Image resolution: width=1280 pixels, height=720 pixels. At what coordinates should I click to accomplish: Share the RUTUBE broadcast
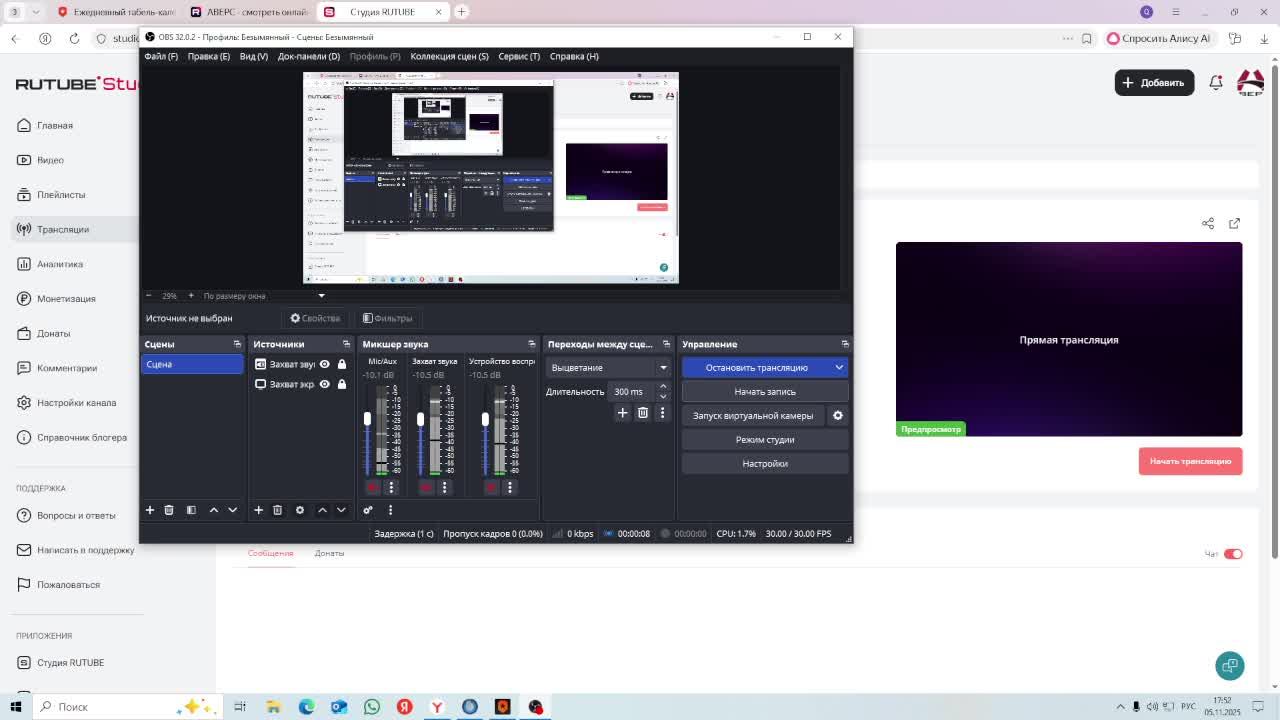point(1208,223)
